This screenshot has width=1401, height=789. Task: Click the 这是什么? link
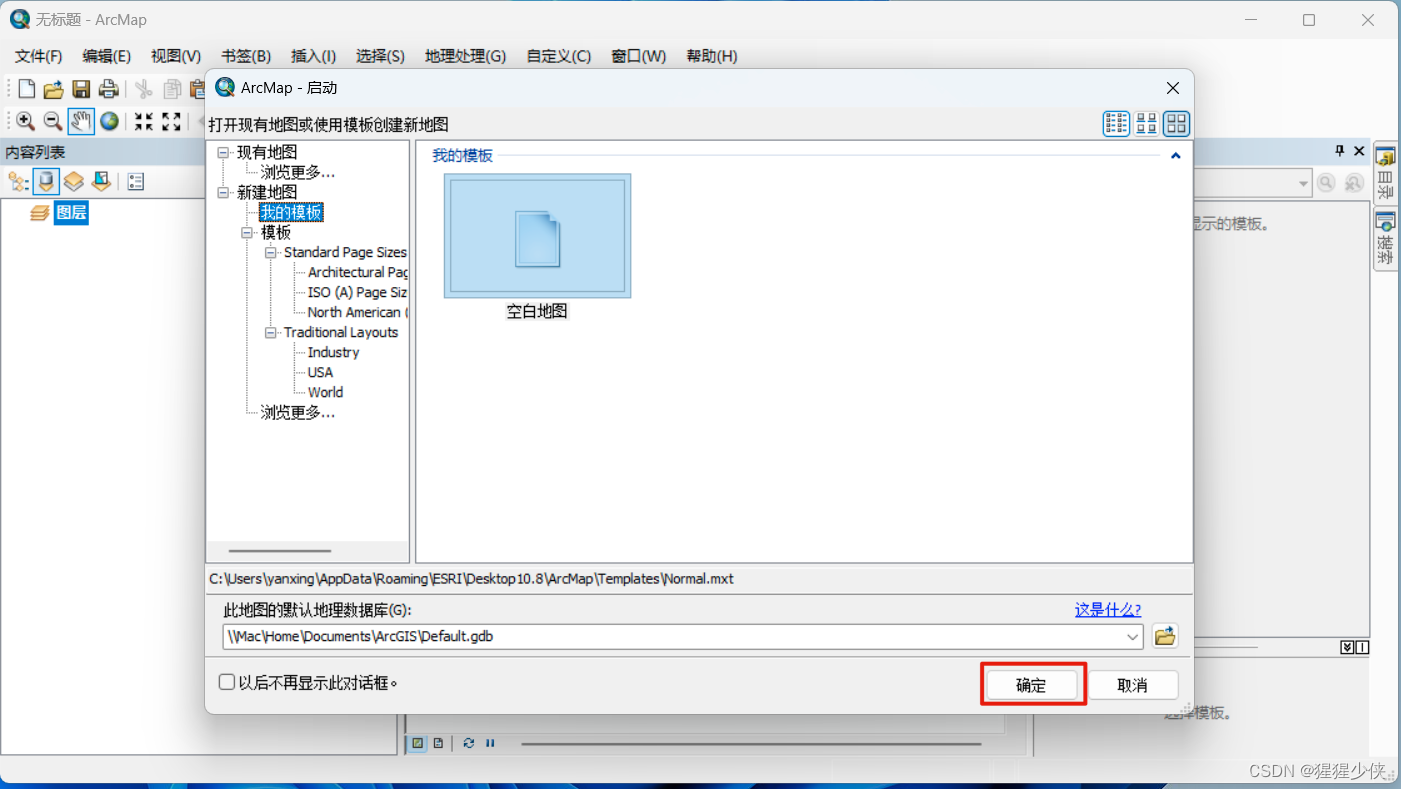(1108, 609)
